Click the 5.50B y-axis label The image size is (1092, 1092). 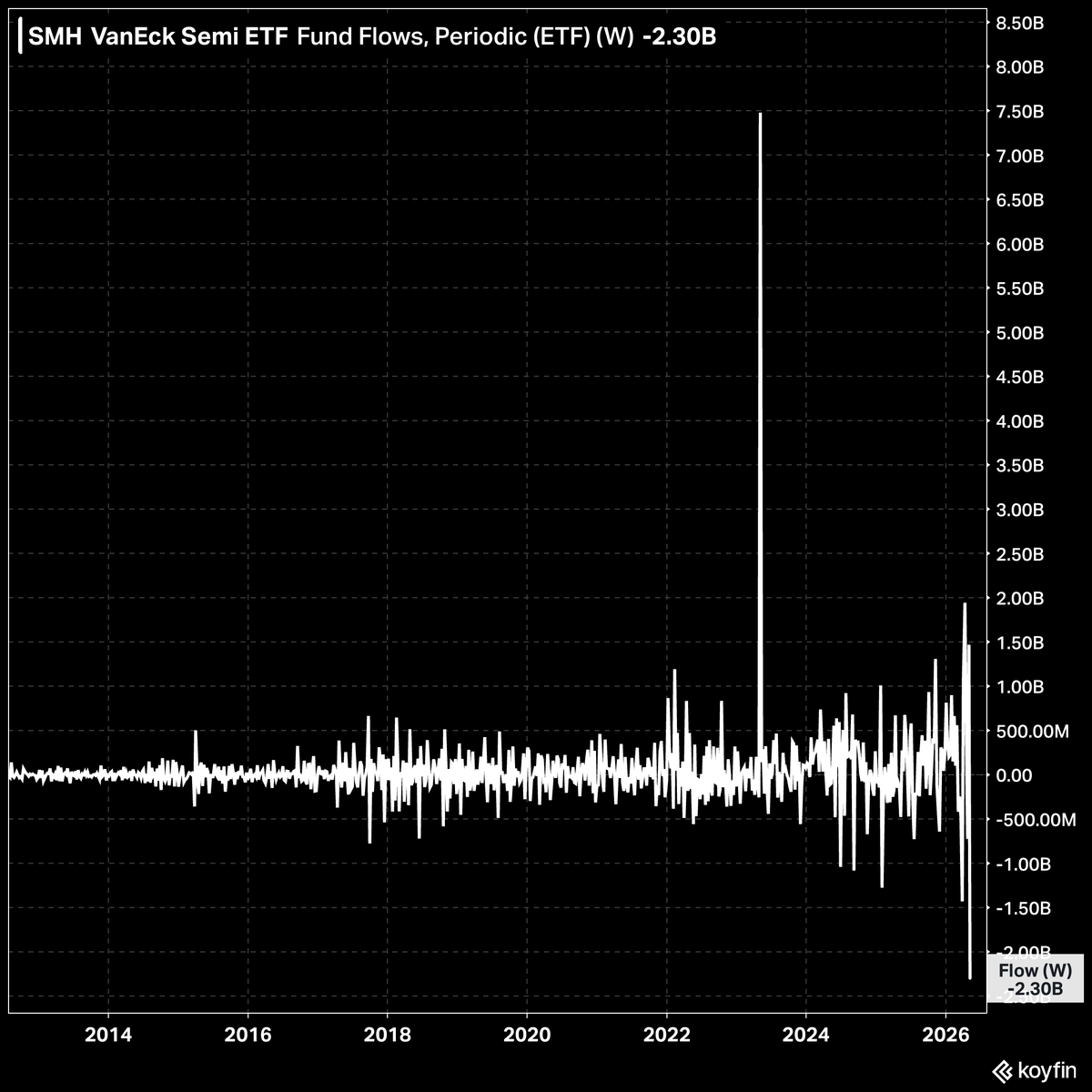(x=1021, y=289)
